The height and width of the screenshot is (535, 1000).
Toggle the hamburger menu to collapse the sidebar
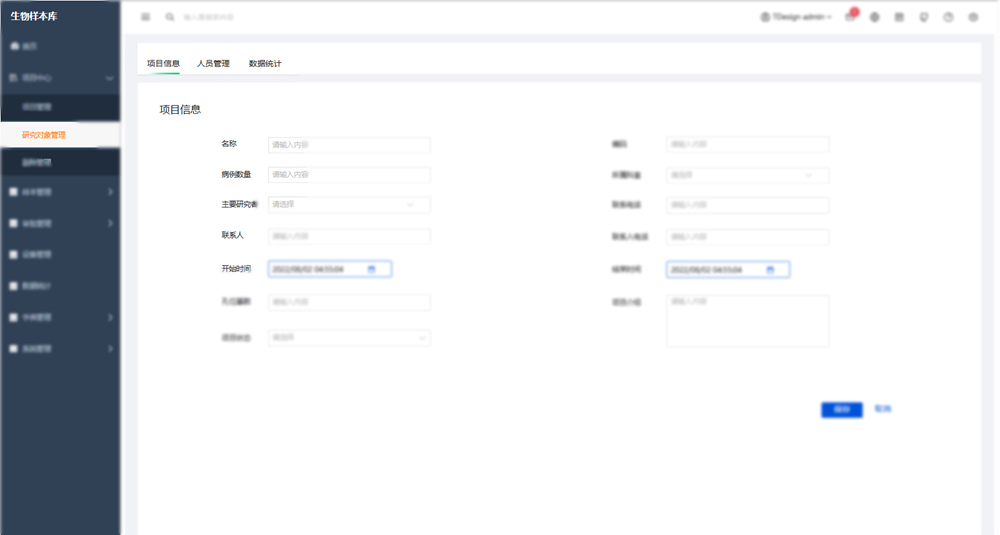(x=146, y=17)
